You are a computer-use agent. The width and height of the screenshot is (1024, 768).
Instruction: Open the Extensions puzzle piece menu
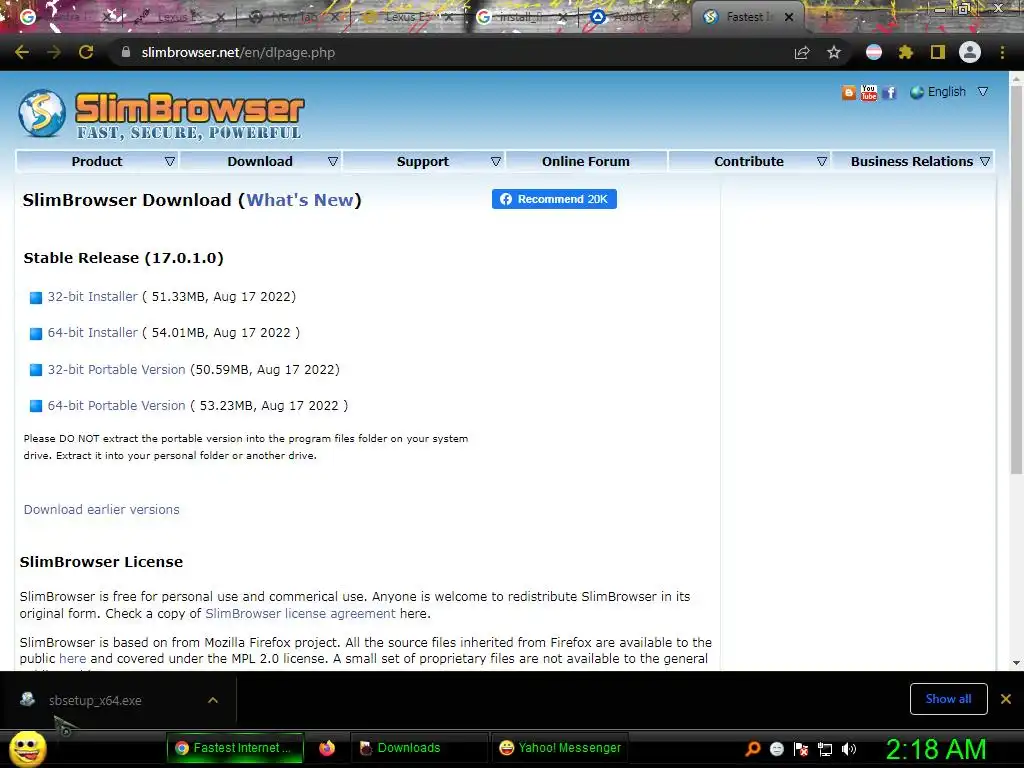905,52
